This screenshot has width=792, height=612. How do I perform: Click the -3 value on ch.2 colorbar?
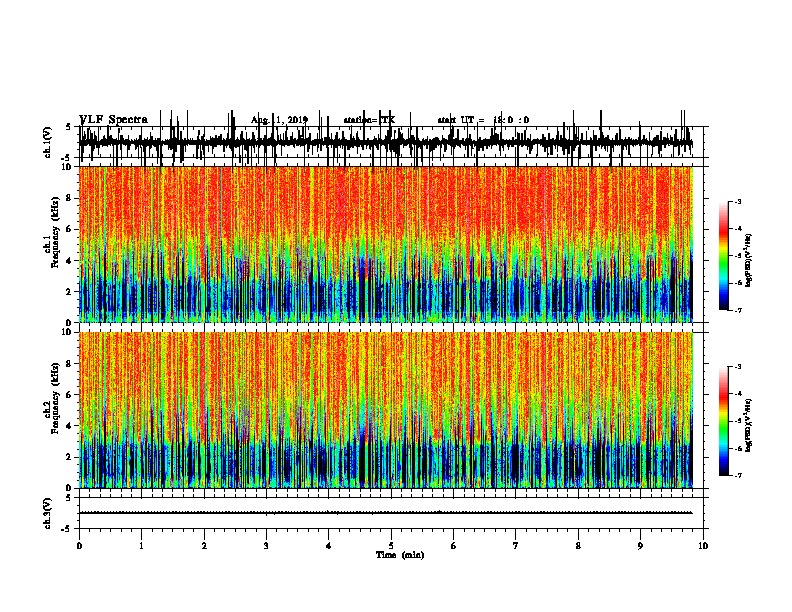tap(738, 367)
